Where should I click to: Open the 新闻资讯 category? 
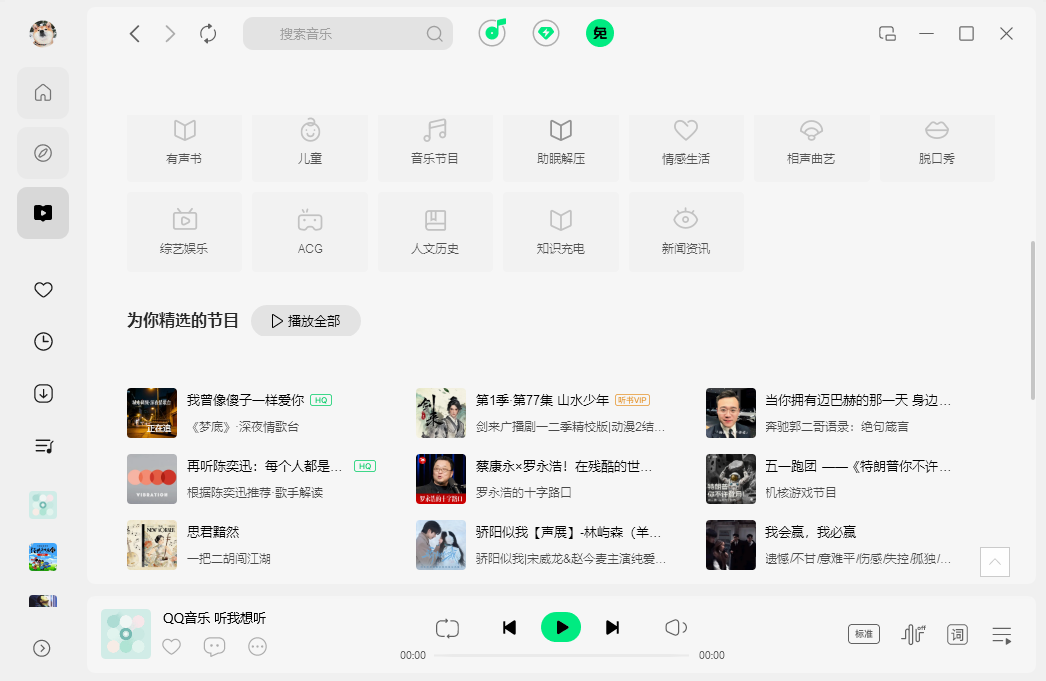click(686, 231)
